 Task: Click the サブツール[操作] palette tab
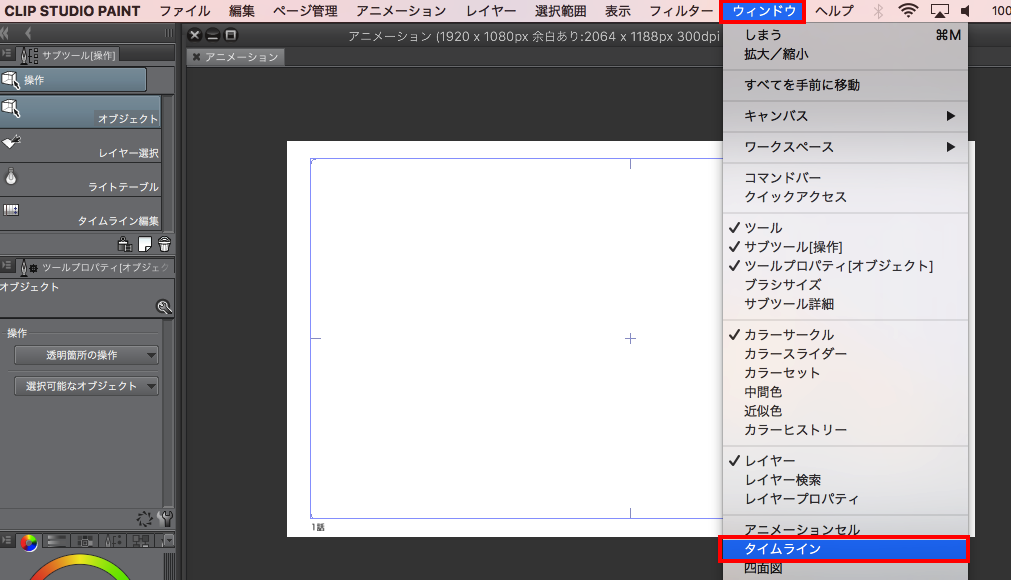[x=68, y=55]
